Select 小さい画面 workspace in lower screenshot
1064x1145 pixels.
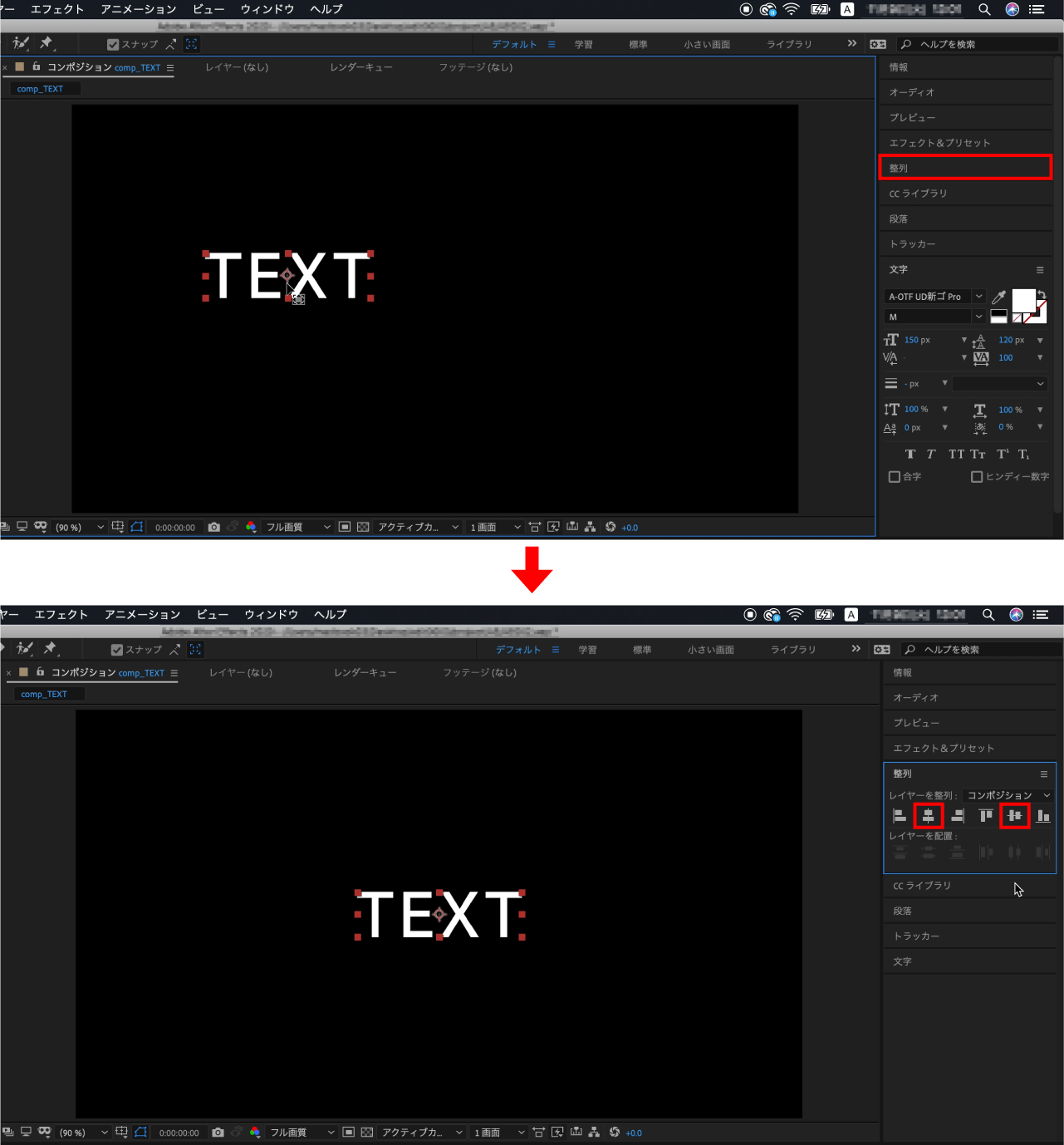pos(711,650)
